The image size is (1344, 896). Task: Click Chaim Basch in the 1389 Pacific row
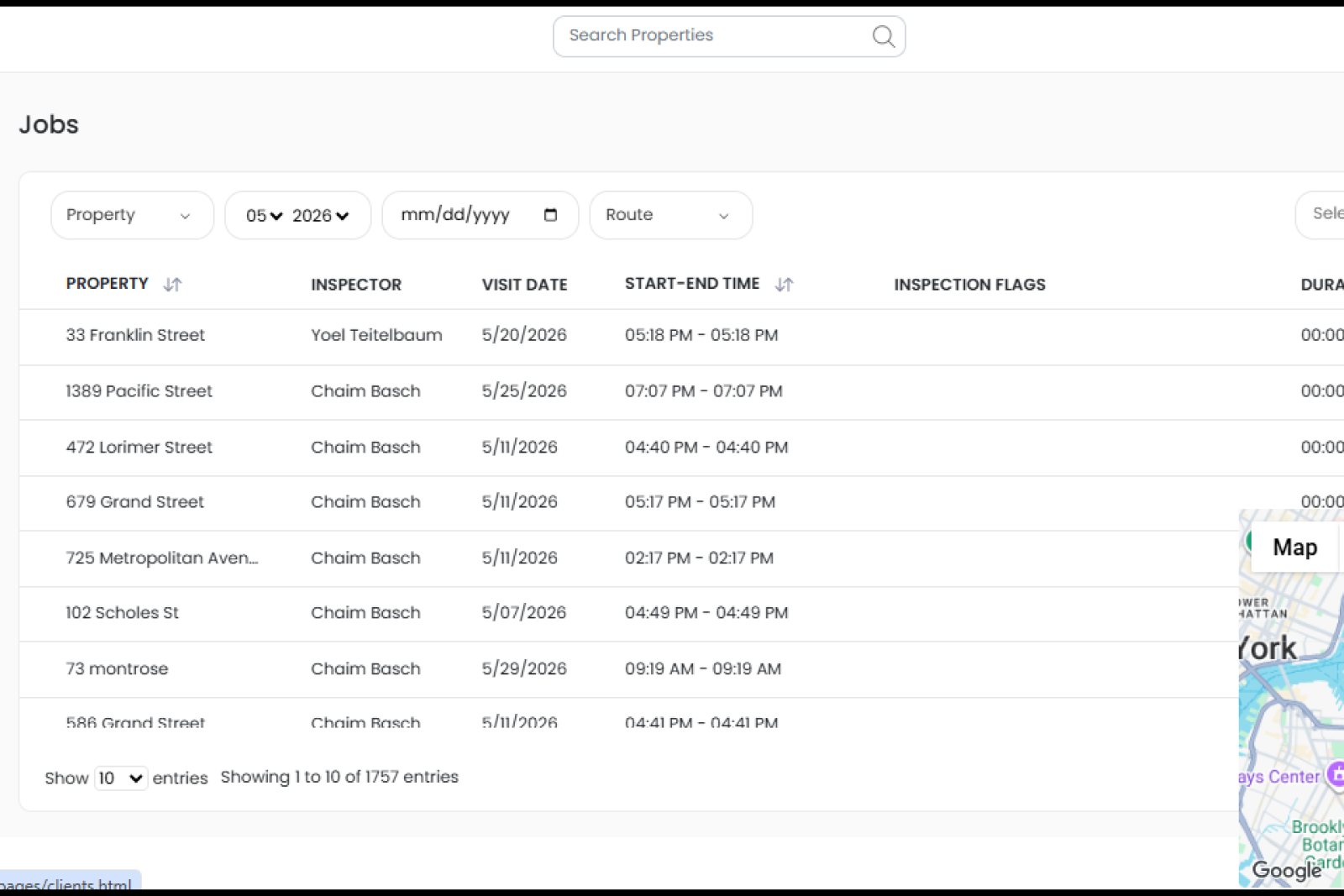click(x=365, y=391)
